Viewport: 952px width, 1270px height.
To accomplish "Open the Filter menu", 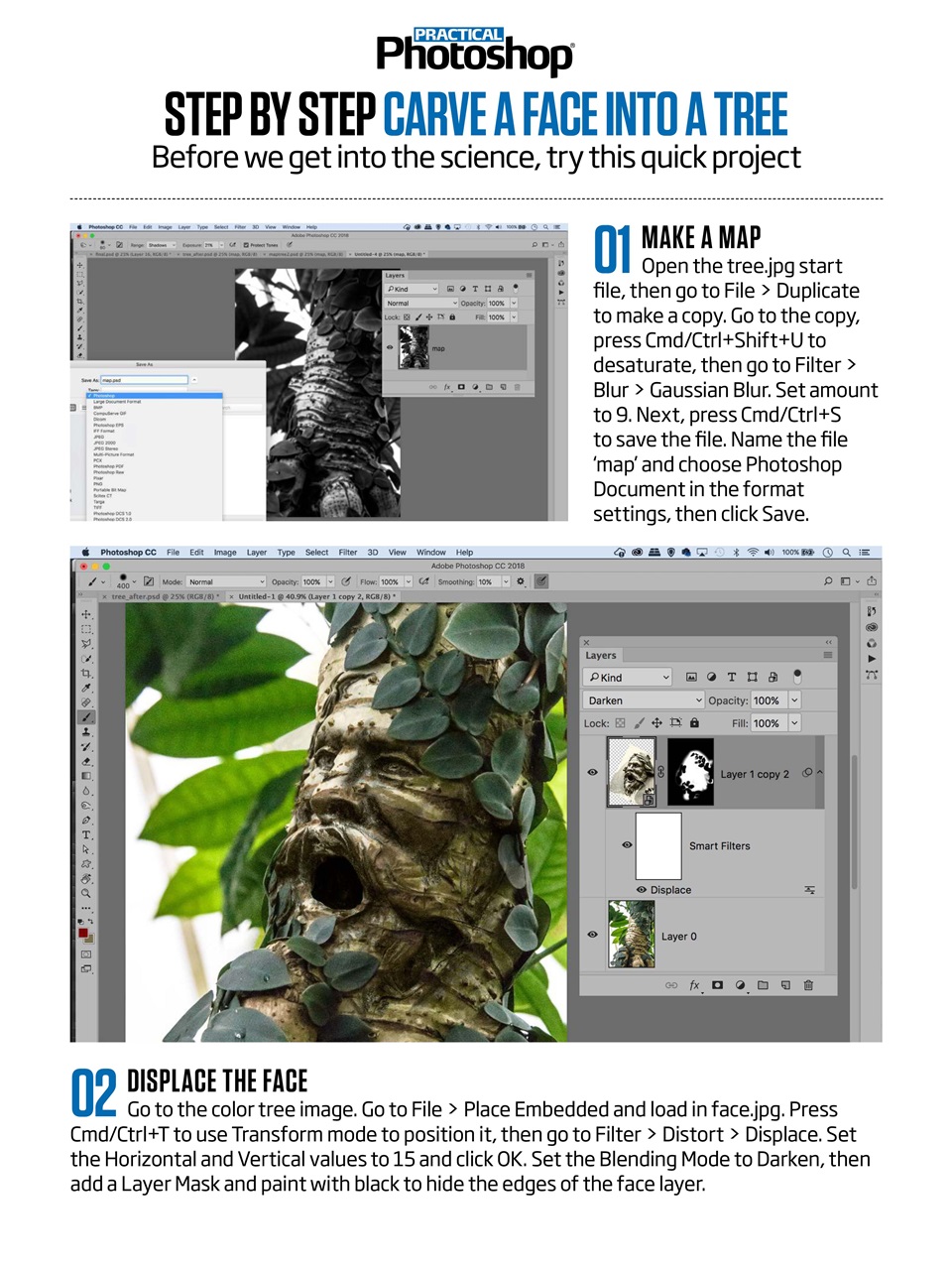I will [348, 552].
